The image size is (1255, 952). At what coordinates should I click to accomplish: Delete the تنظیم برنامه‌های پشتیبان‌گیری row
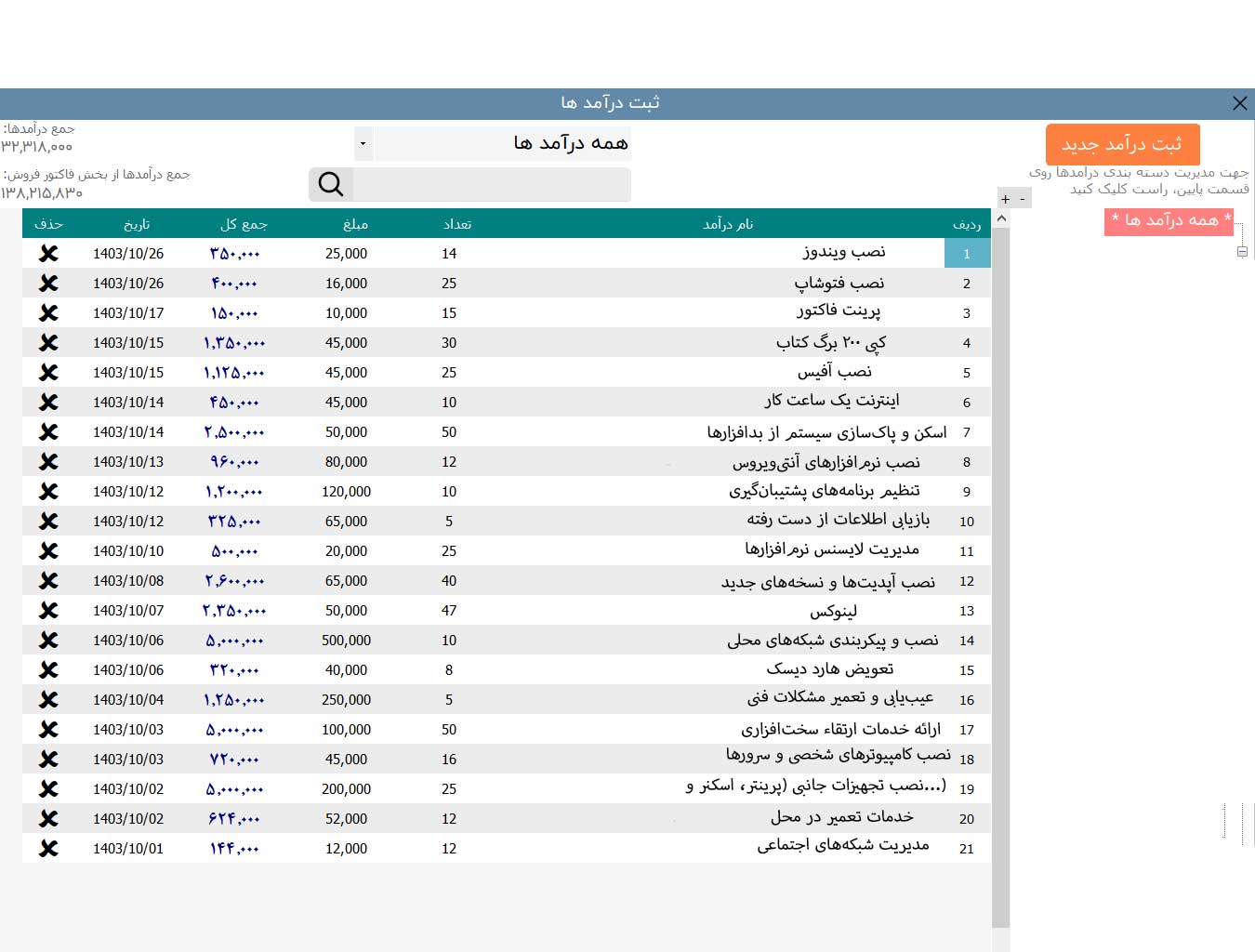(x=48, y=491)
